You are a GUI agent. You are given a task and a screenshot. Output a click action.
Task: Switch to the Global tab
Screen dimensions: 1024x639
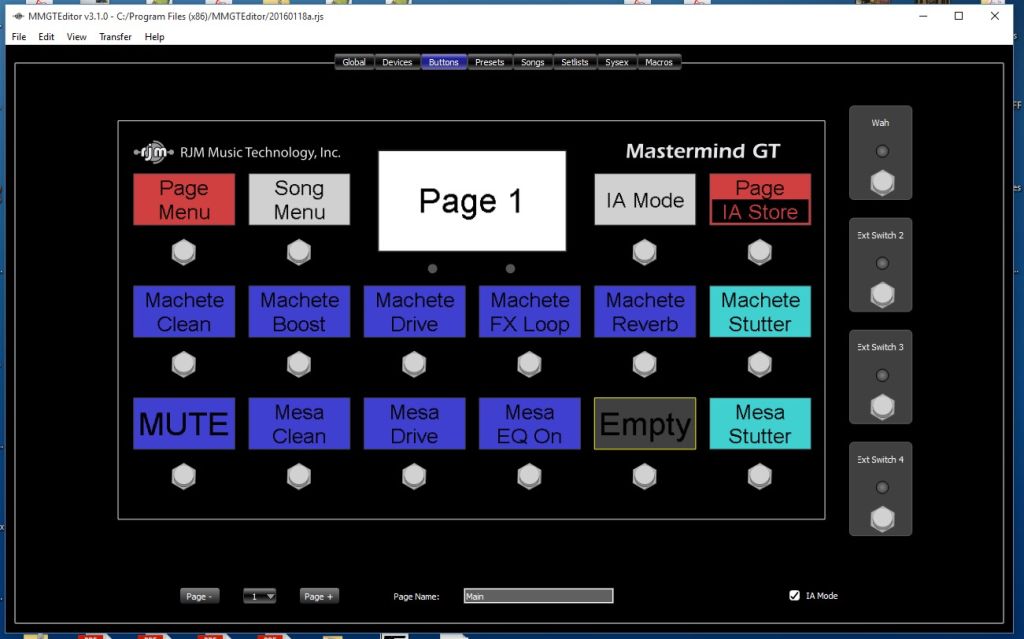[x=354, y=62]
